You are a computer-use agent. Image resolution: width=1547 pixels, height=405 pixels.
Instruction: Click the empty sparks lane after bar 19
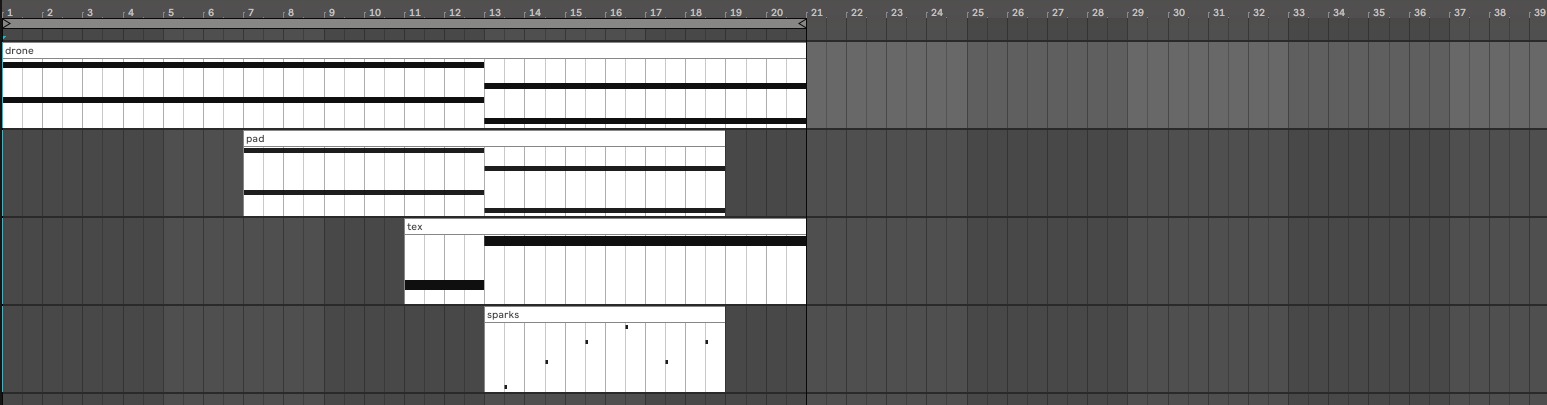[x=765, y=349]
